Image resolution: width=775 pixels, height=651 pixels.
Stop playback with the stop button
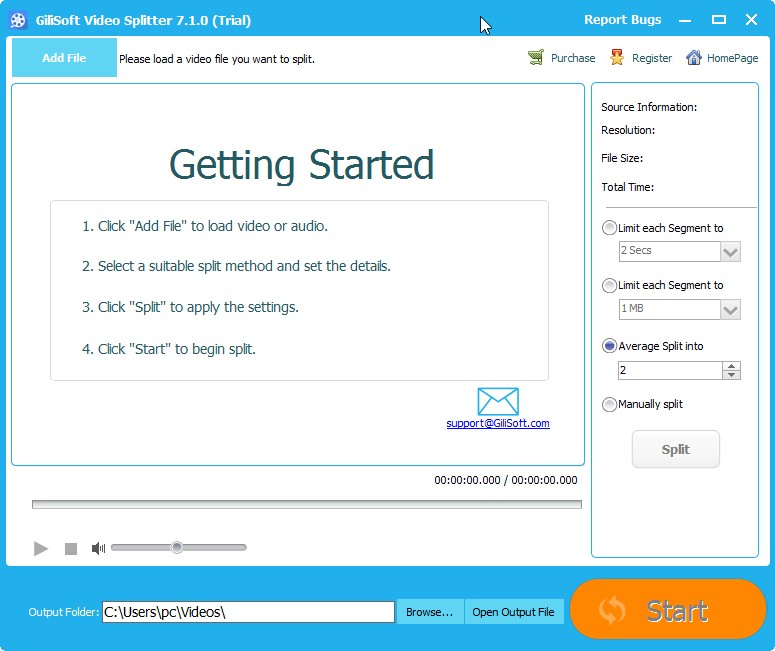point(71,549)
